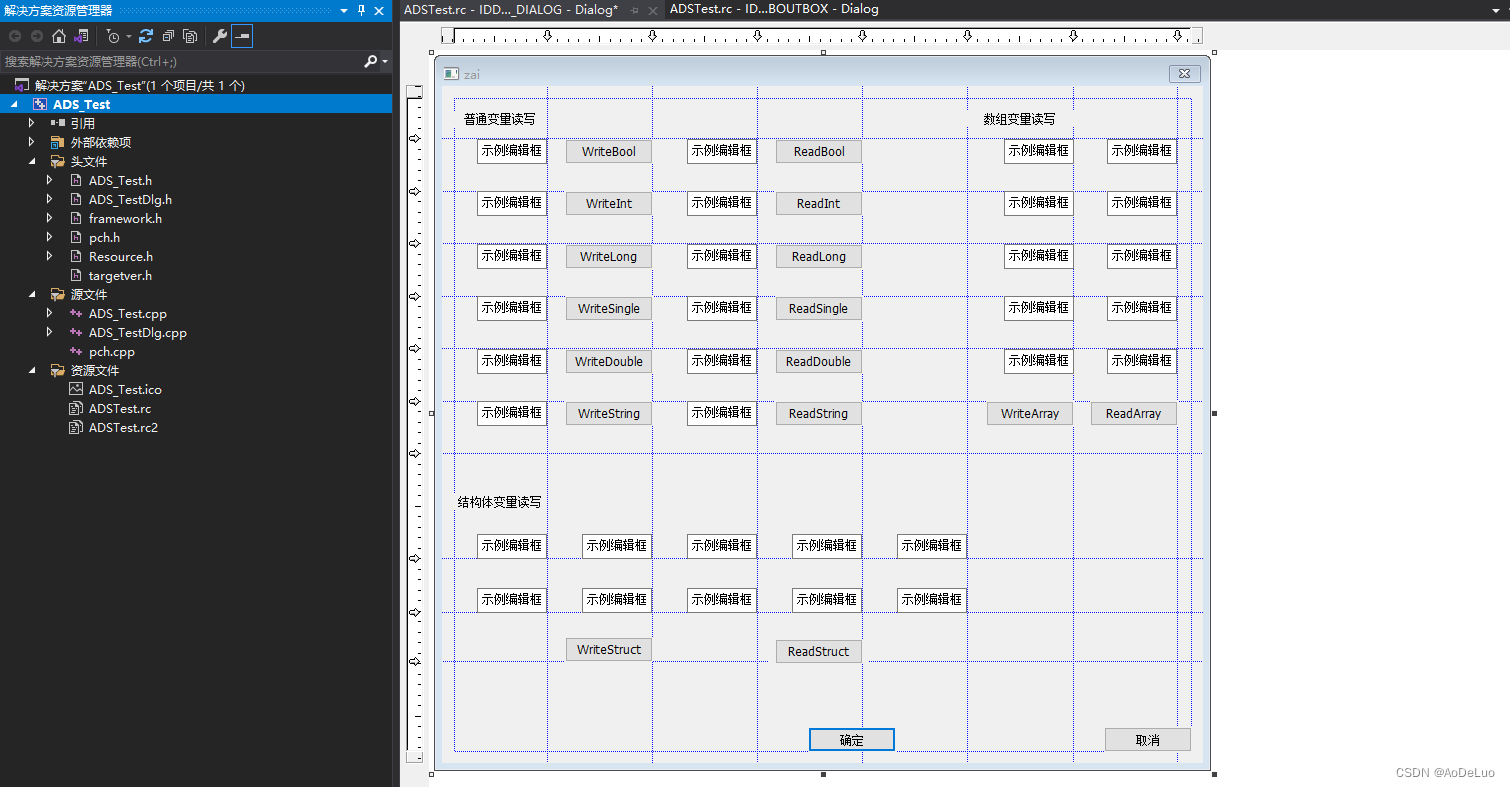The image size is (1510, 787).
Task: Expand the ADS_TestDlg.h file node
Action: click(x=50, y=199)
